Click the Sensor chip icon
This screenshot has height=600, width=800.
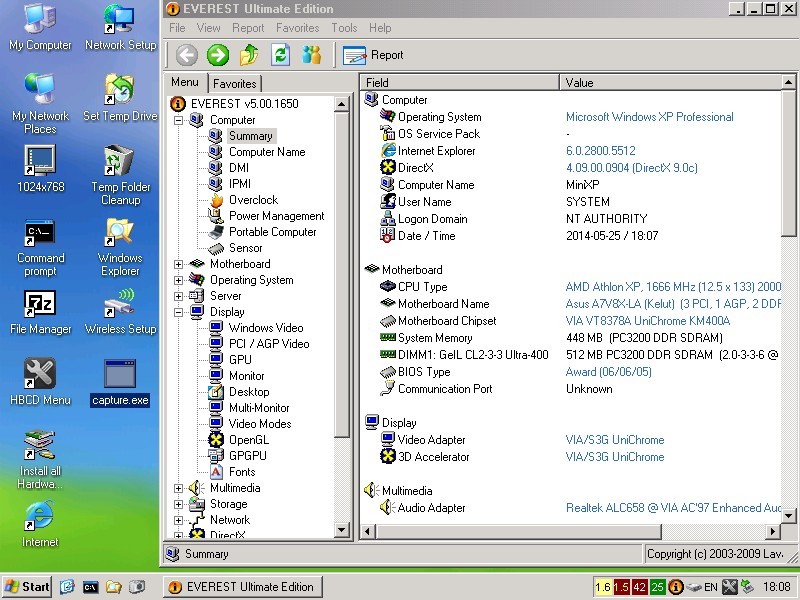(216, 248)
